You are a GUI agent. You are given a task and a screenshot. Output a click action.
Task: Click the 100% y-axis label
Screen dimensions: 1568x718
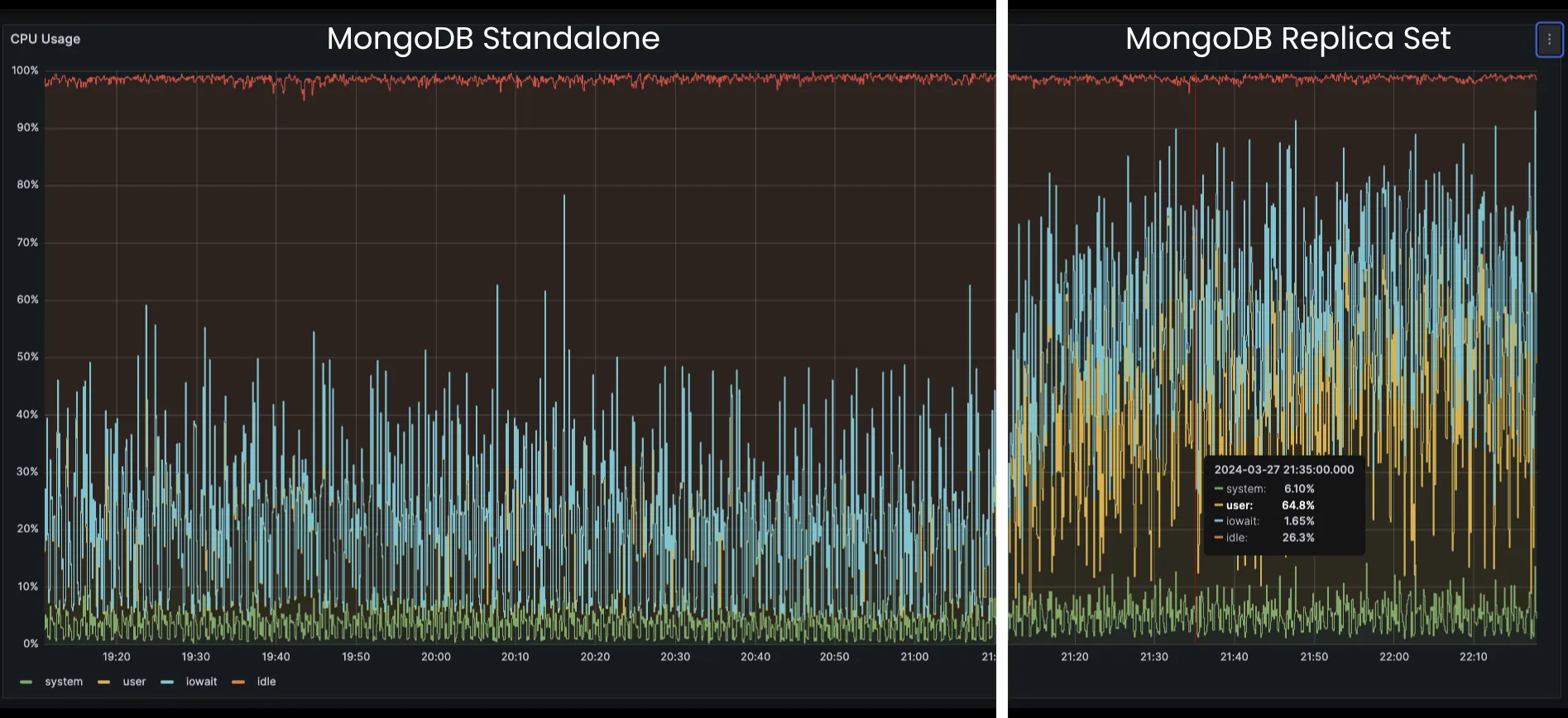pos(25,70)
